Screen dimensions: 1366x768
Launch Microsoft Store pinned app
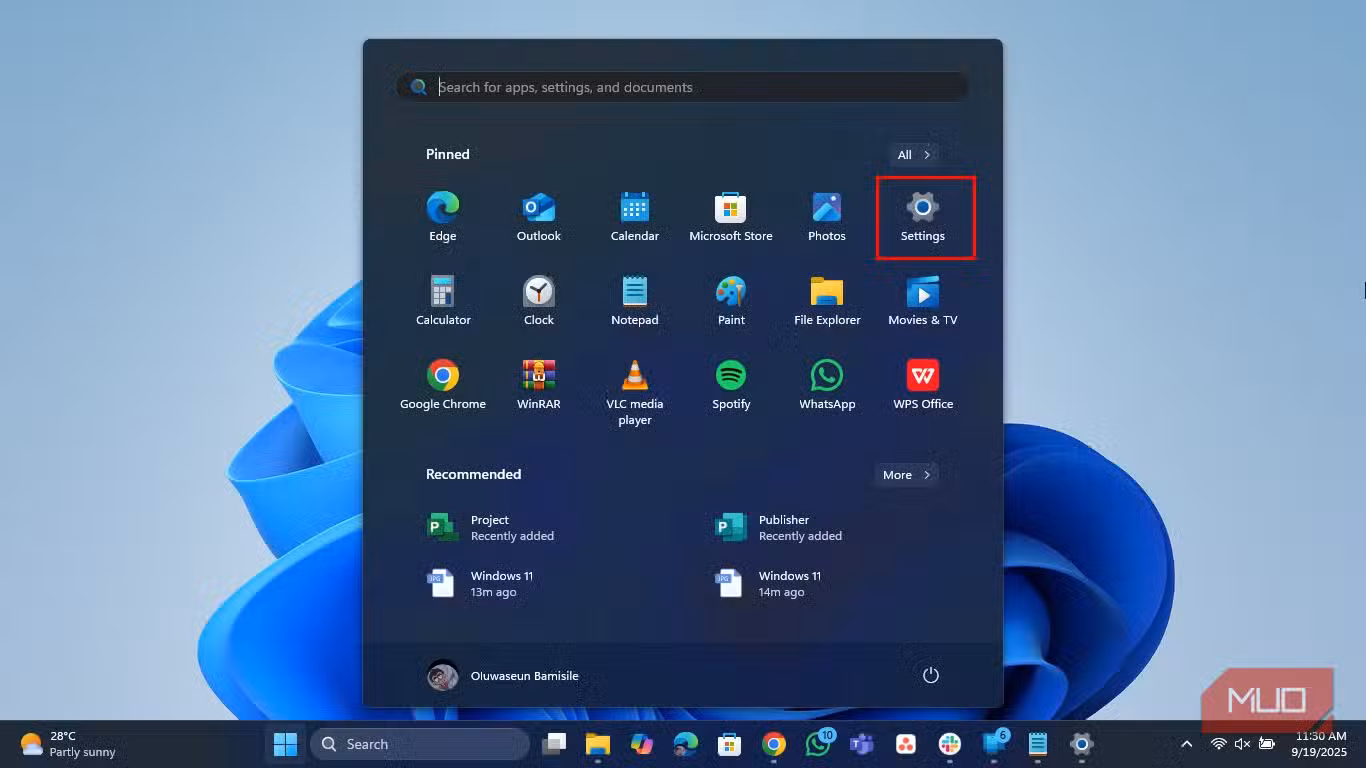(730, 217)
